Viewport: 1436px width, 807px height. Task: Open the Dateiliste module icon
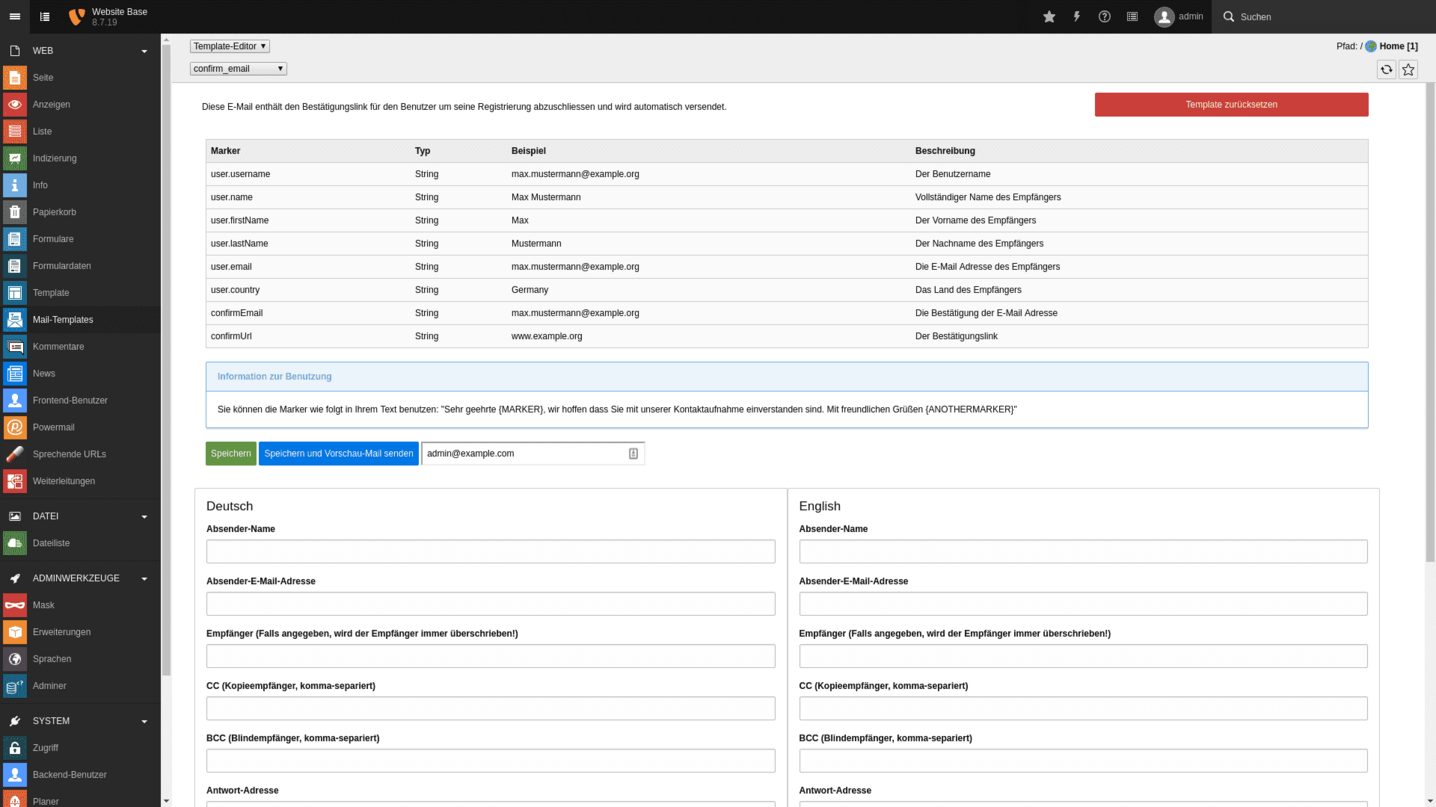(14, 543)
